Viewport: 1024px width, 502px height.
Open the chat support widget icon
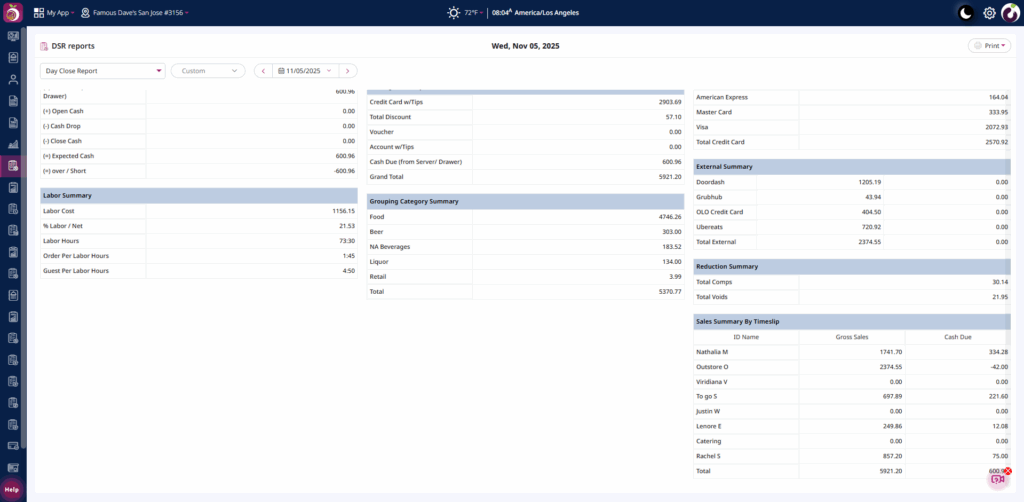click(997, 479)
